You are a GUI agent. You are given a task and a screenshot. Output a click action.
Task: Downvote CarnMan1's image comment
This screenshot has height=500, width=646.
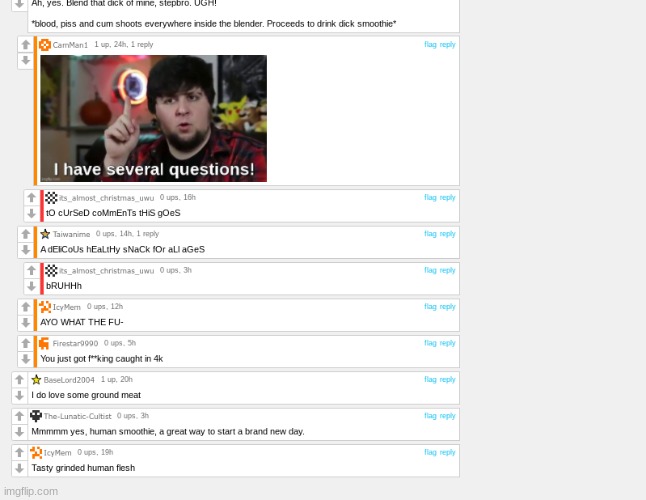point(26,61)
